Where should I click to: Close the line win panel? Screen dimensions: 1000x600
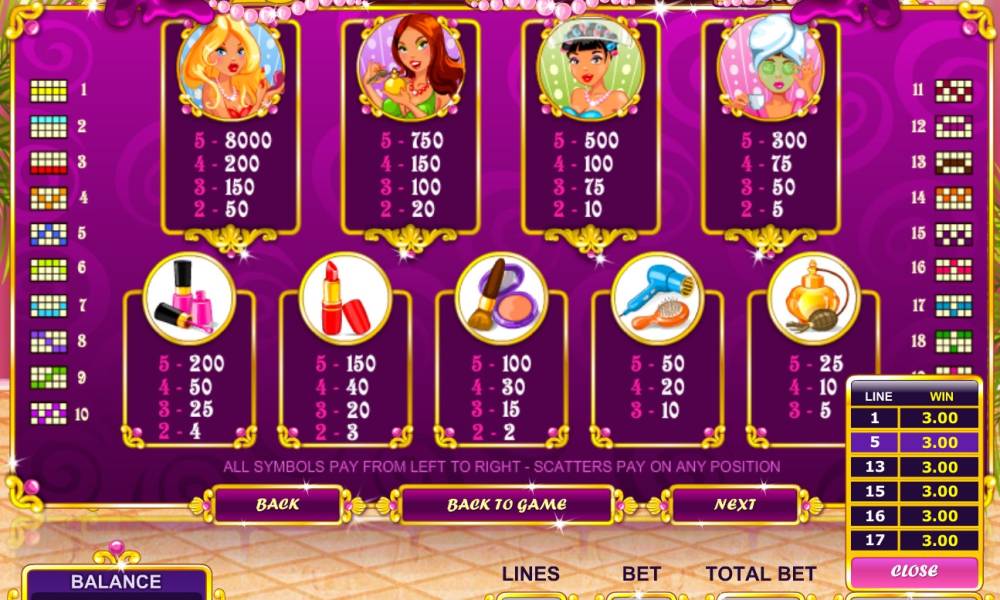click(915, 571)
